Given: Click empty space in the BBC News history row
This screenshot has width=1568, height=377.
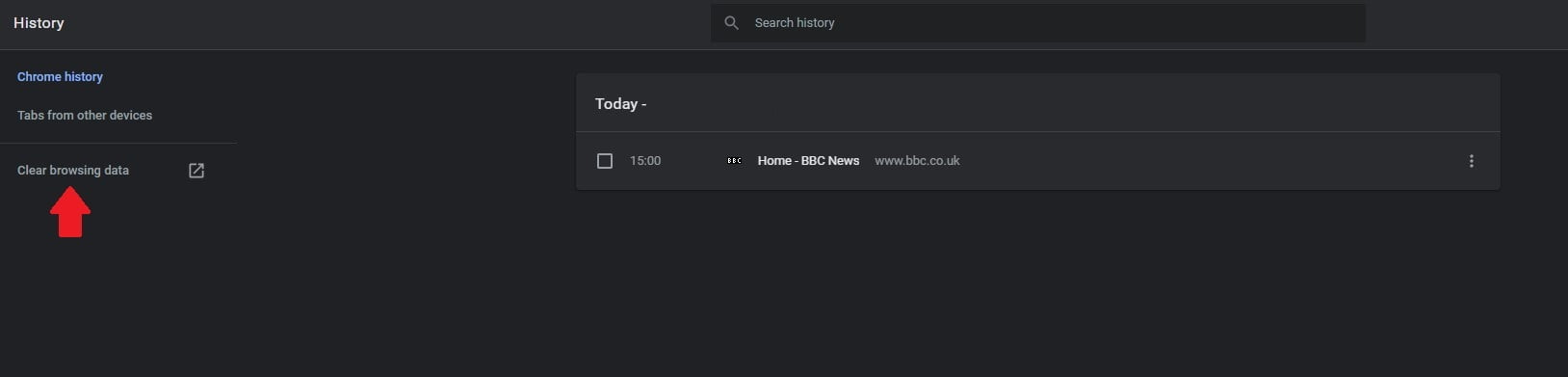Looking at the screenshot, I should tap(1204, 161).
